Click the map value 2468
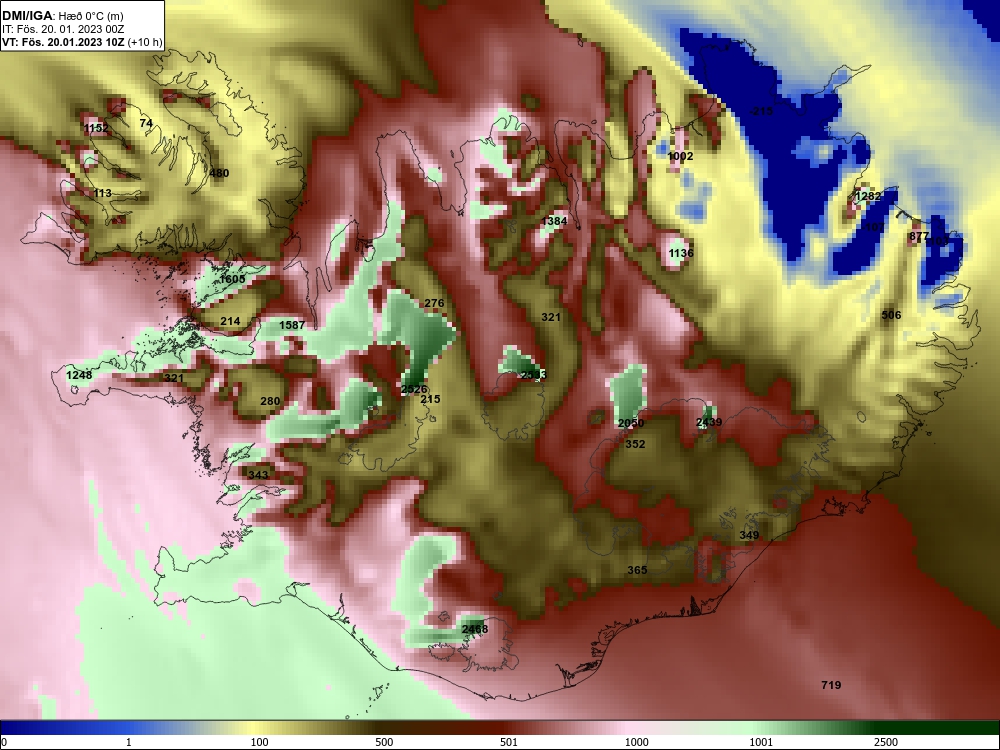The height and width of the screenshot is (750, 1000). (474, 629)
